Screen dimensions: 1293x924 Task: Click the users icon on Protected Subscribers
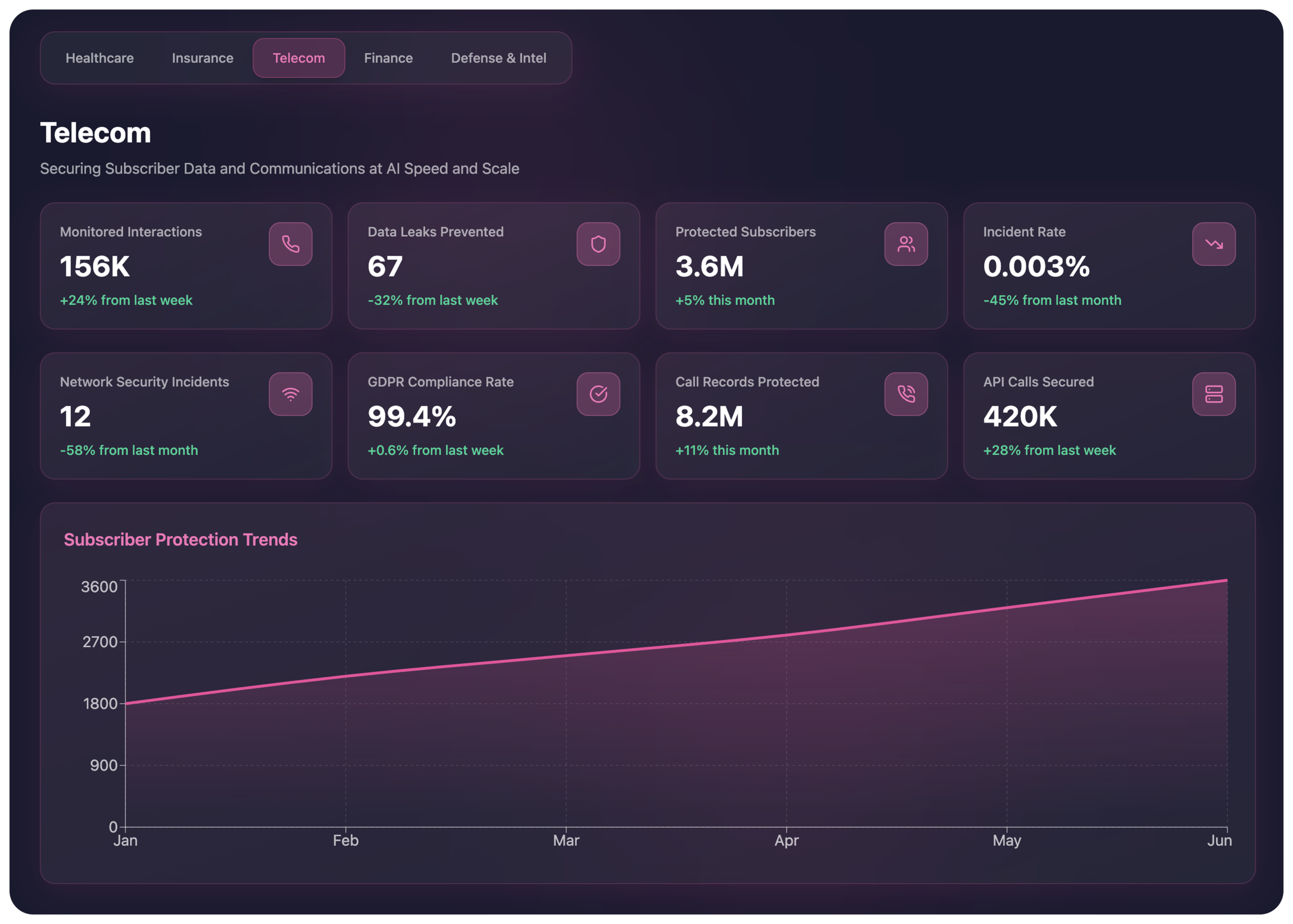click(906, 244)
